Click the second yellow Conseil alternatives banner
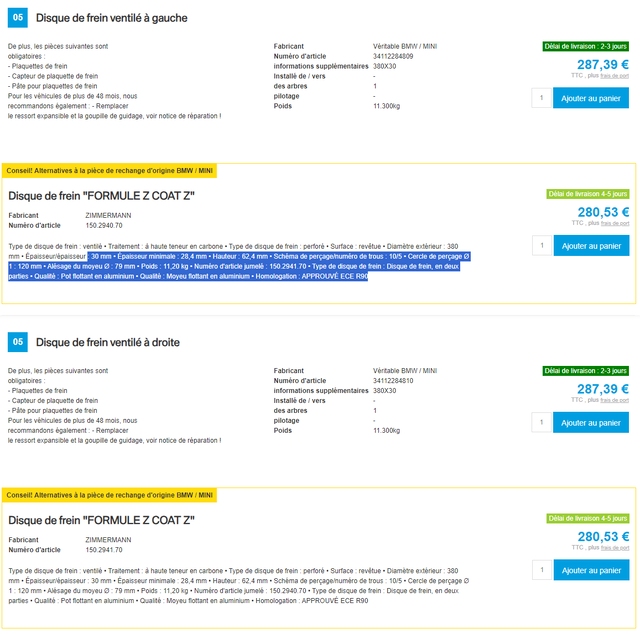Screen dimensions: 640x634 pyautogui.click(x=109, y=495)
